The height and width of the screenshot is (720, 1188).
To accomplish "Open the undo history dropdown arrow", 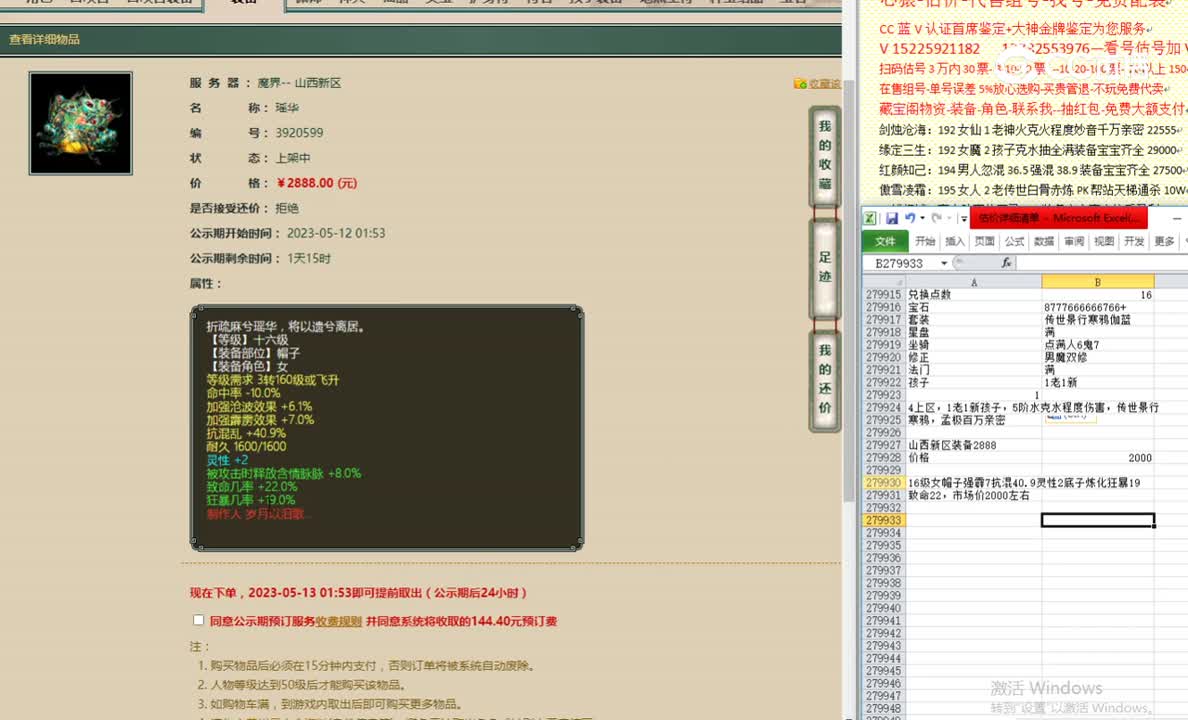I will point(922,218).
